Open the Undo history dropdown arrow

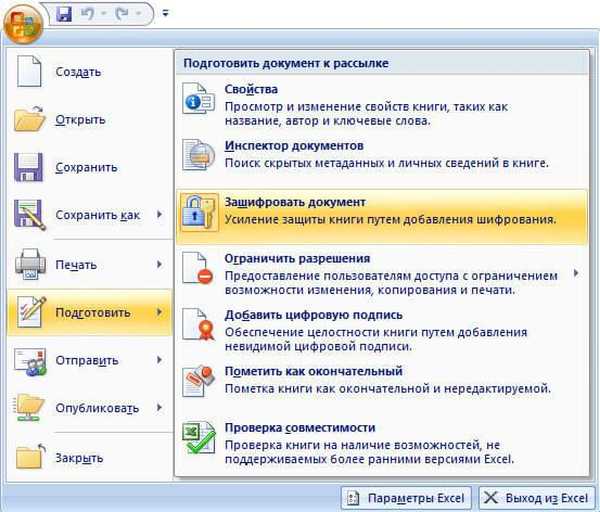pyautogui.click(x=103, y=14)
